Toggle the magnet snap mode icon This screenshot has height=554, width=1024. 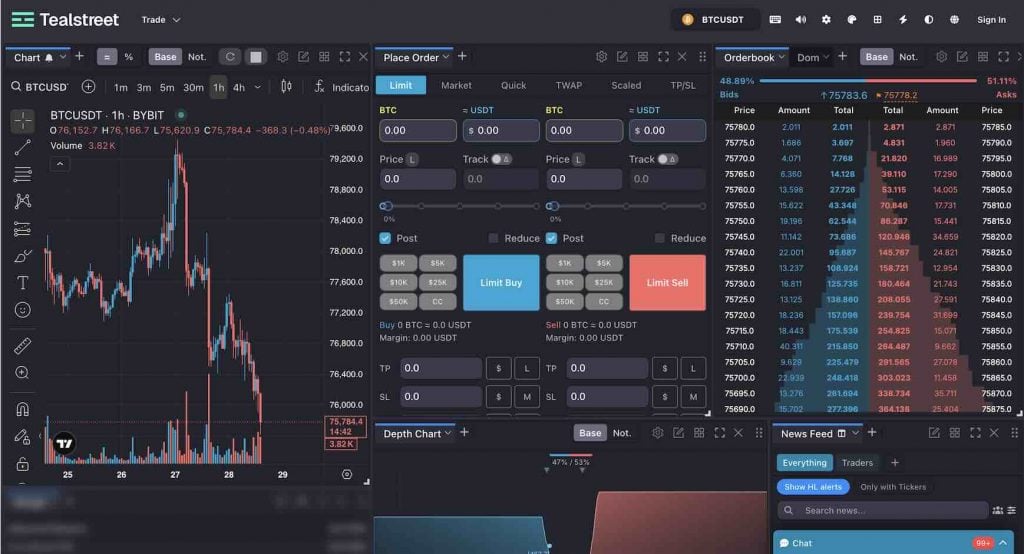click(22, 410)
